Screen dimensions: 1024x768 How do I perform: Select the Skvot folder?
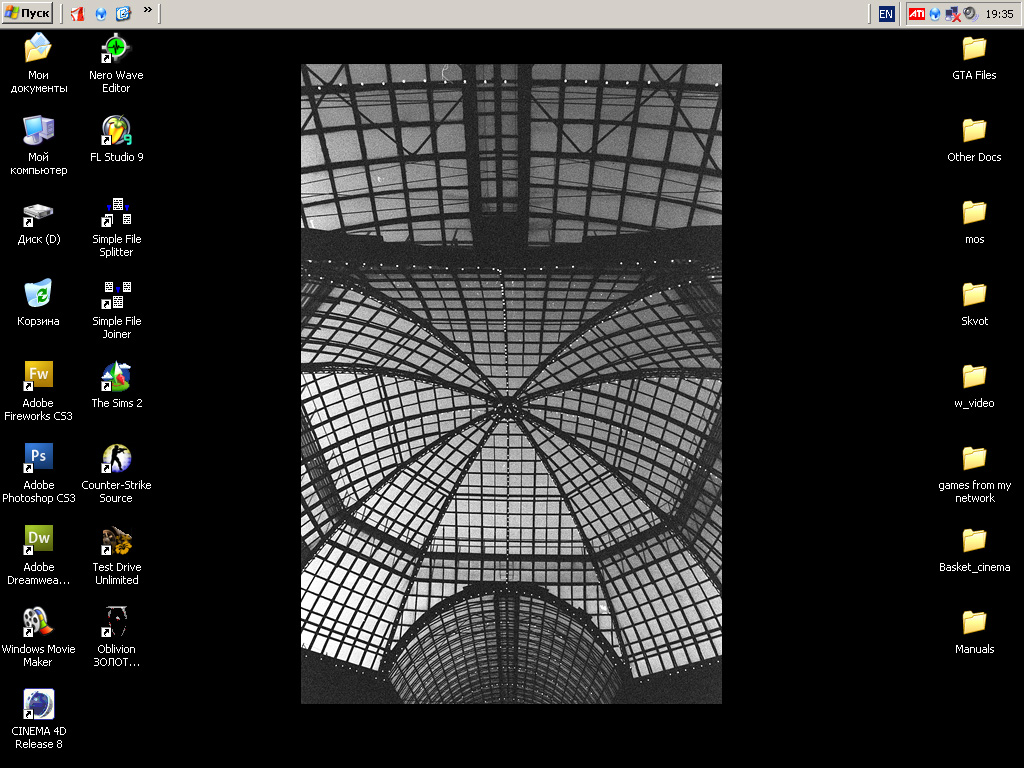(x=974, y=304)
